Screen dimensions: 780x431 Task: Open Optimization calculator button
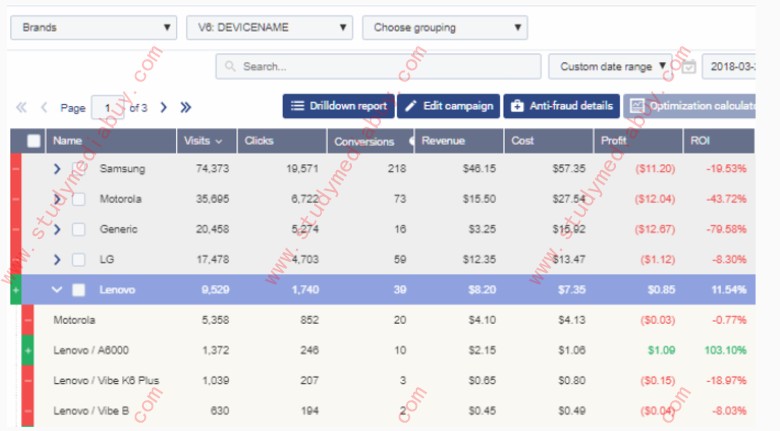click(x=690, y=106)
